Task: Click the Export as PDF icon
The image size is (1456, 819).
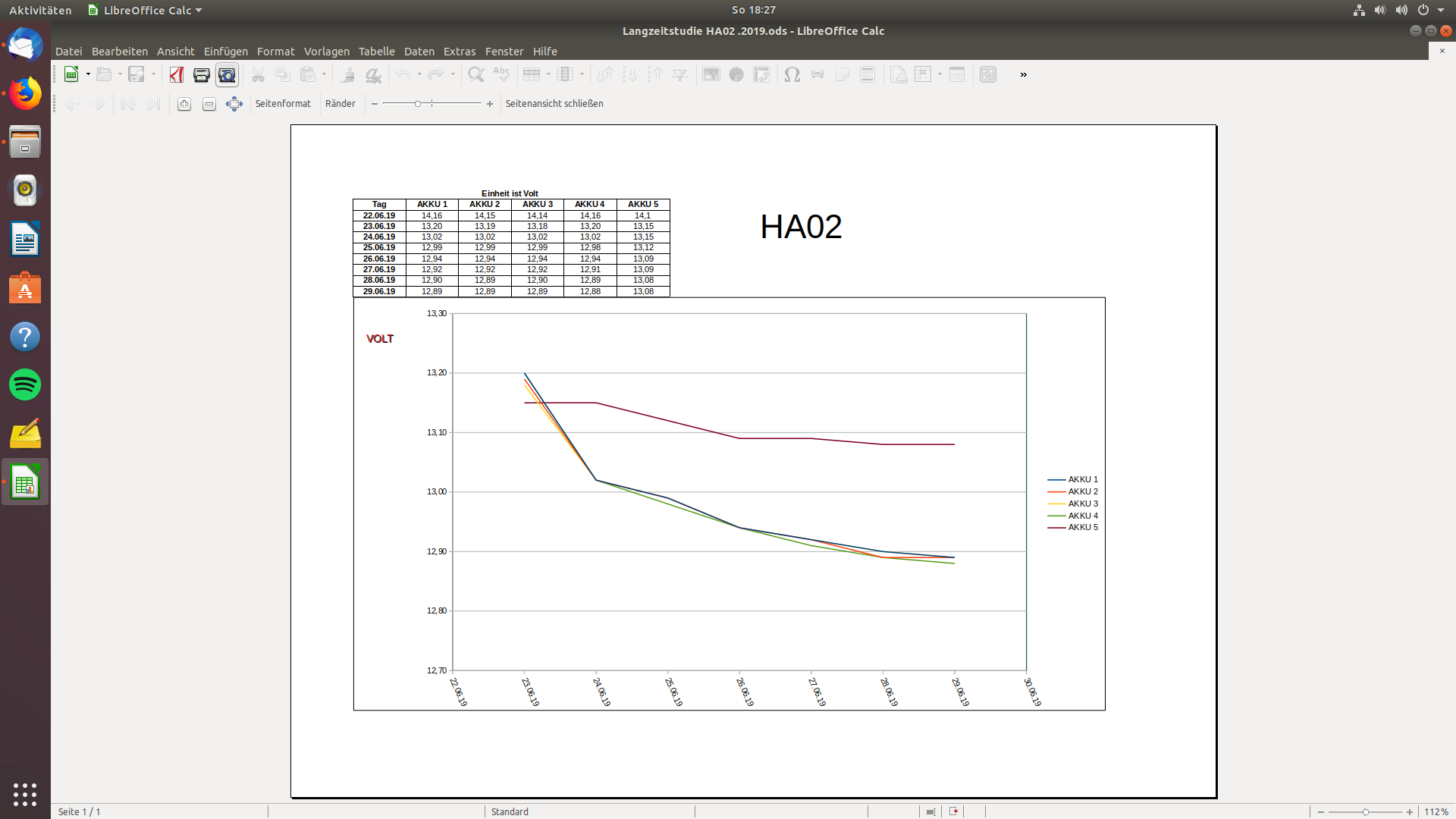Action: pyautogui.click(x=177, y=74)
